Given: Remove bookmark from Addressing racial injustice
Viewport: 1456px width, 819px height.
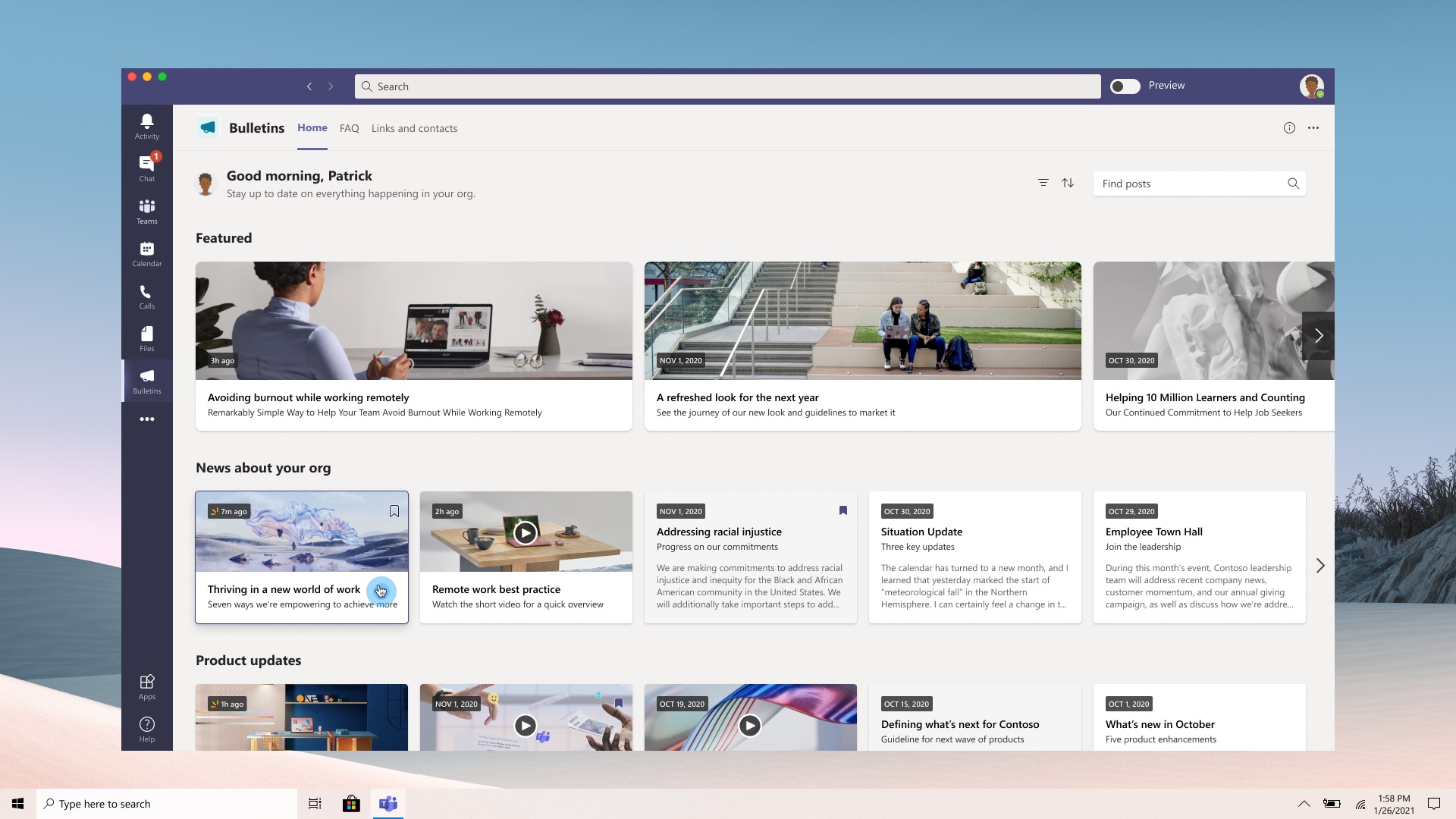Looking at the screenshot, I should click(x=843, y=510).
